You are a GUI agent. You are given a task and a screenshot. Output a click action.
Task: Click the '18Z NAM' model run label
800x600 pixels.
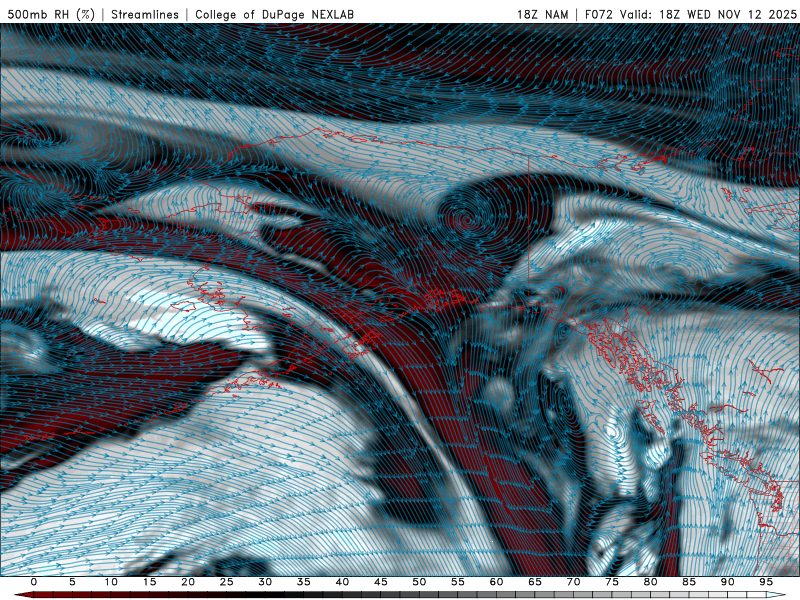click(542, 14)
